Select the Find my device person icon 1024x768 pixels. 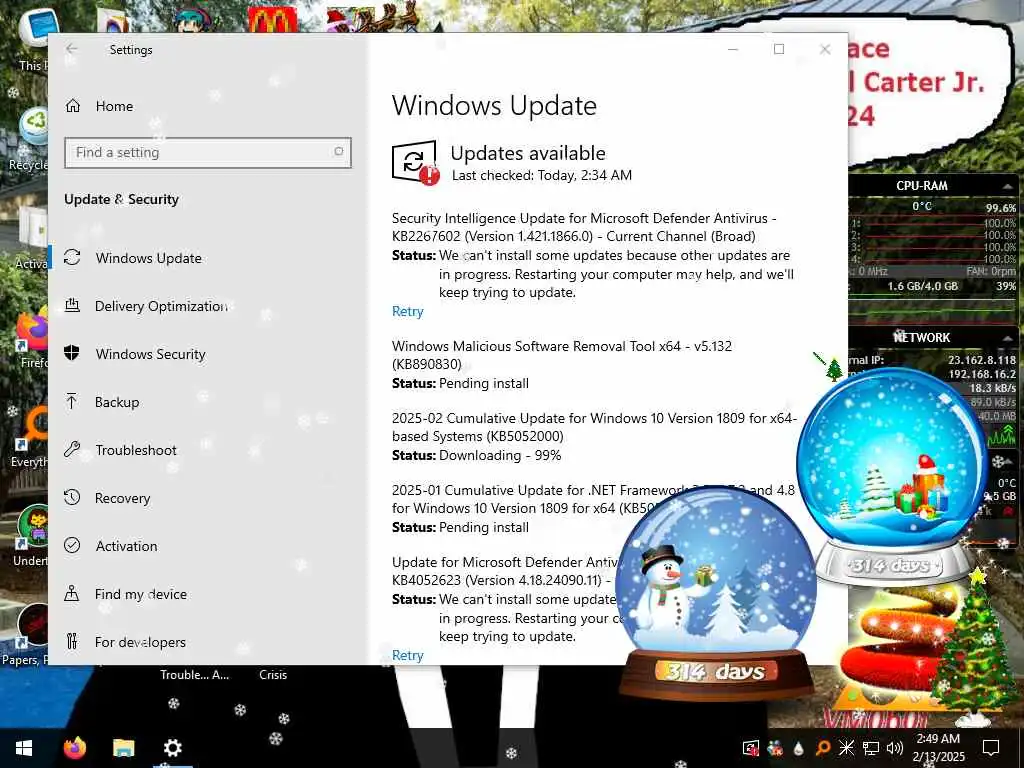tap(72, 593)
